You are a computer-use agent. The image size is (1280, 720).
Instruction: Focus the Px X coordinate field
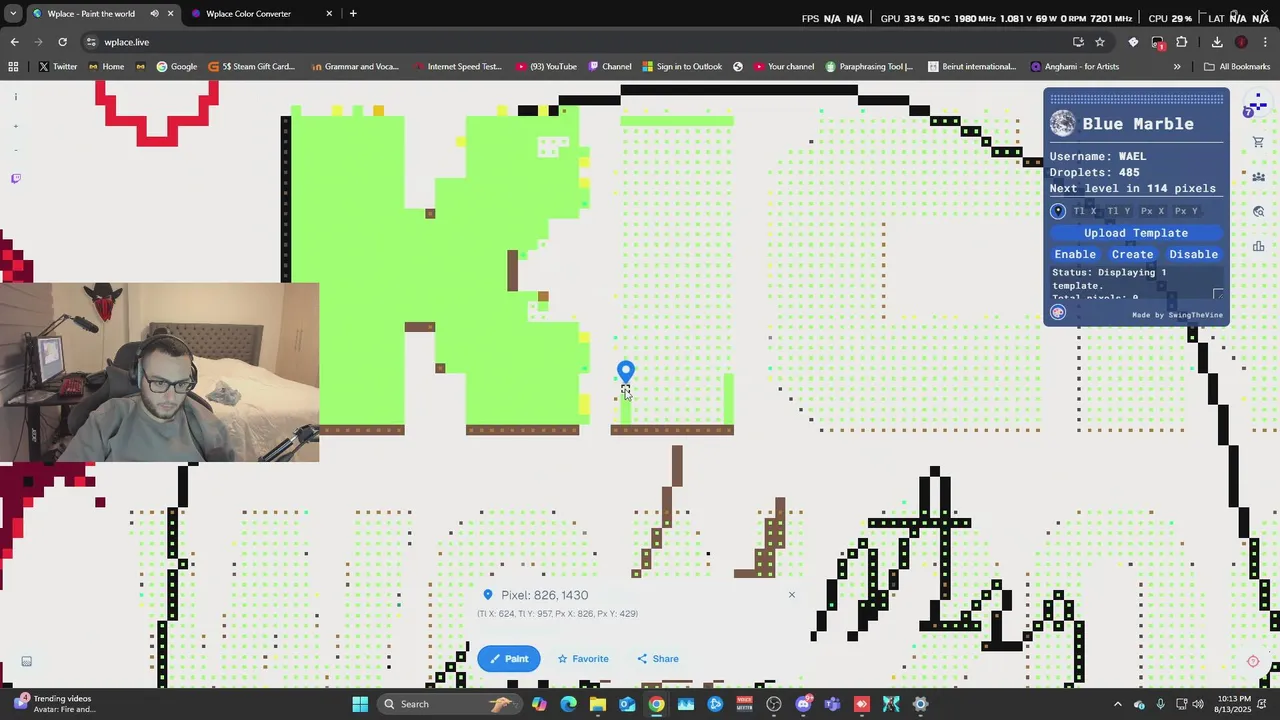click(1153, 211)
